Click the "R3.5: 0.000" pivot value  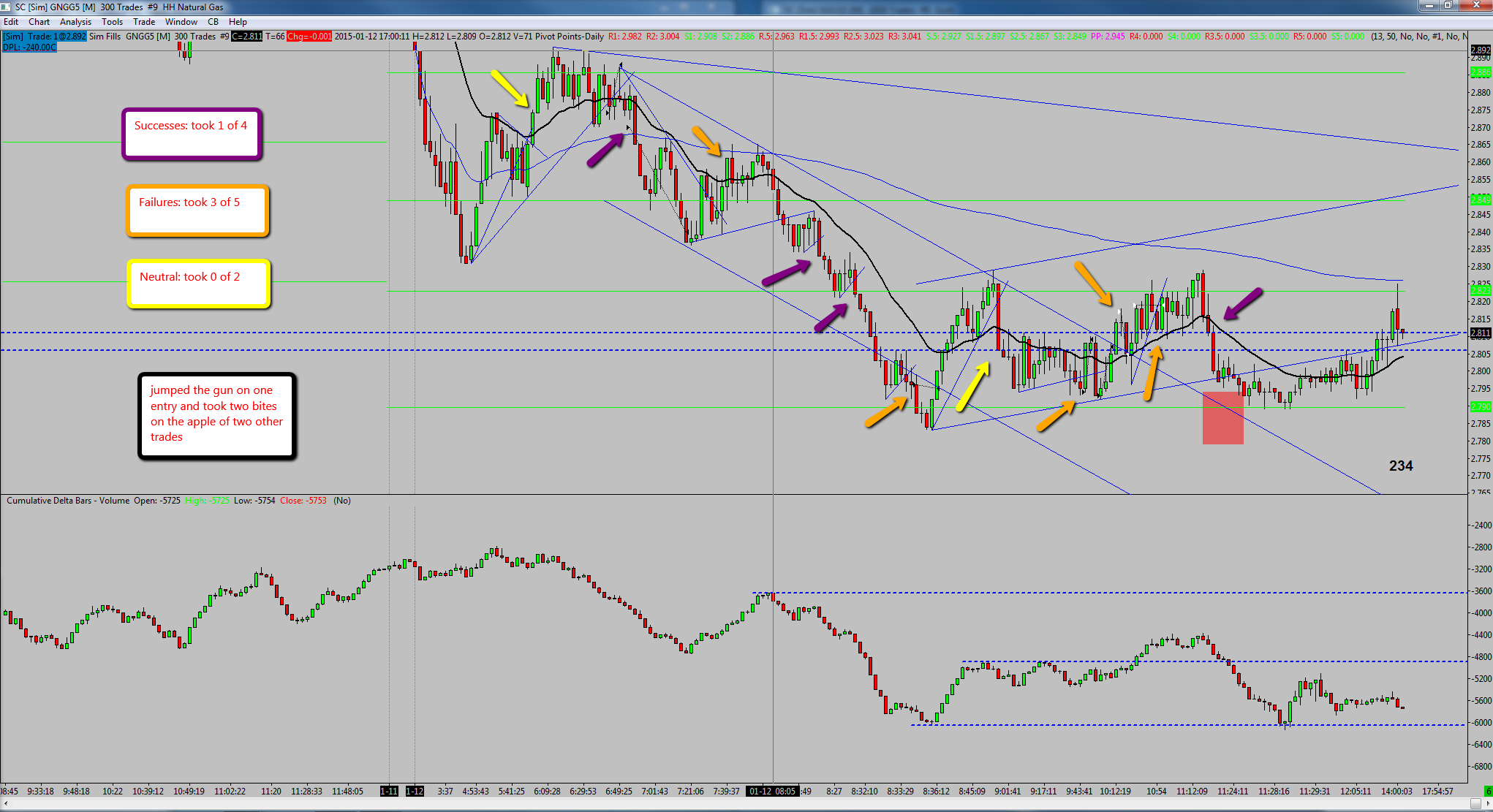[x=1225, y=37]
